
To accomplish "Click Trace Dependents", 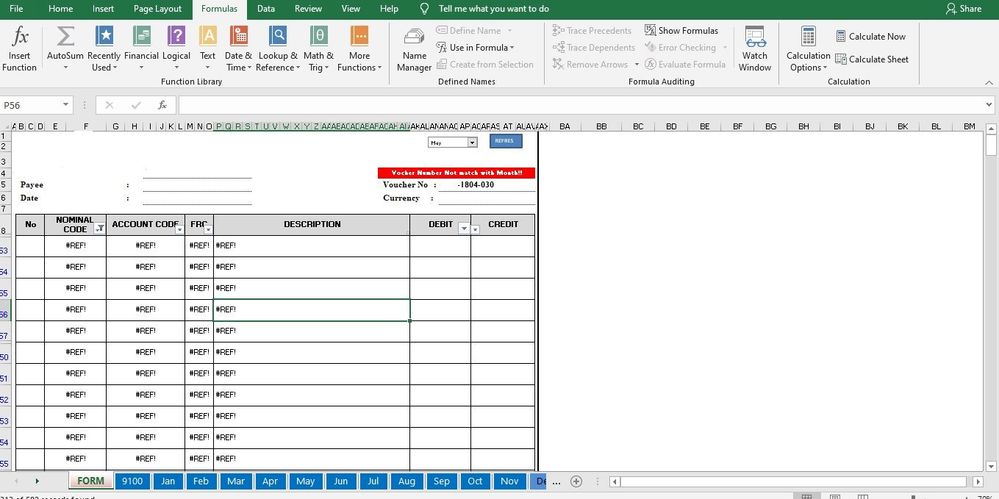I will tap(594, 48).
